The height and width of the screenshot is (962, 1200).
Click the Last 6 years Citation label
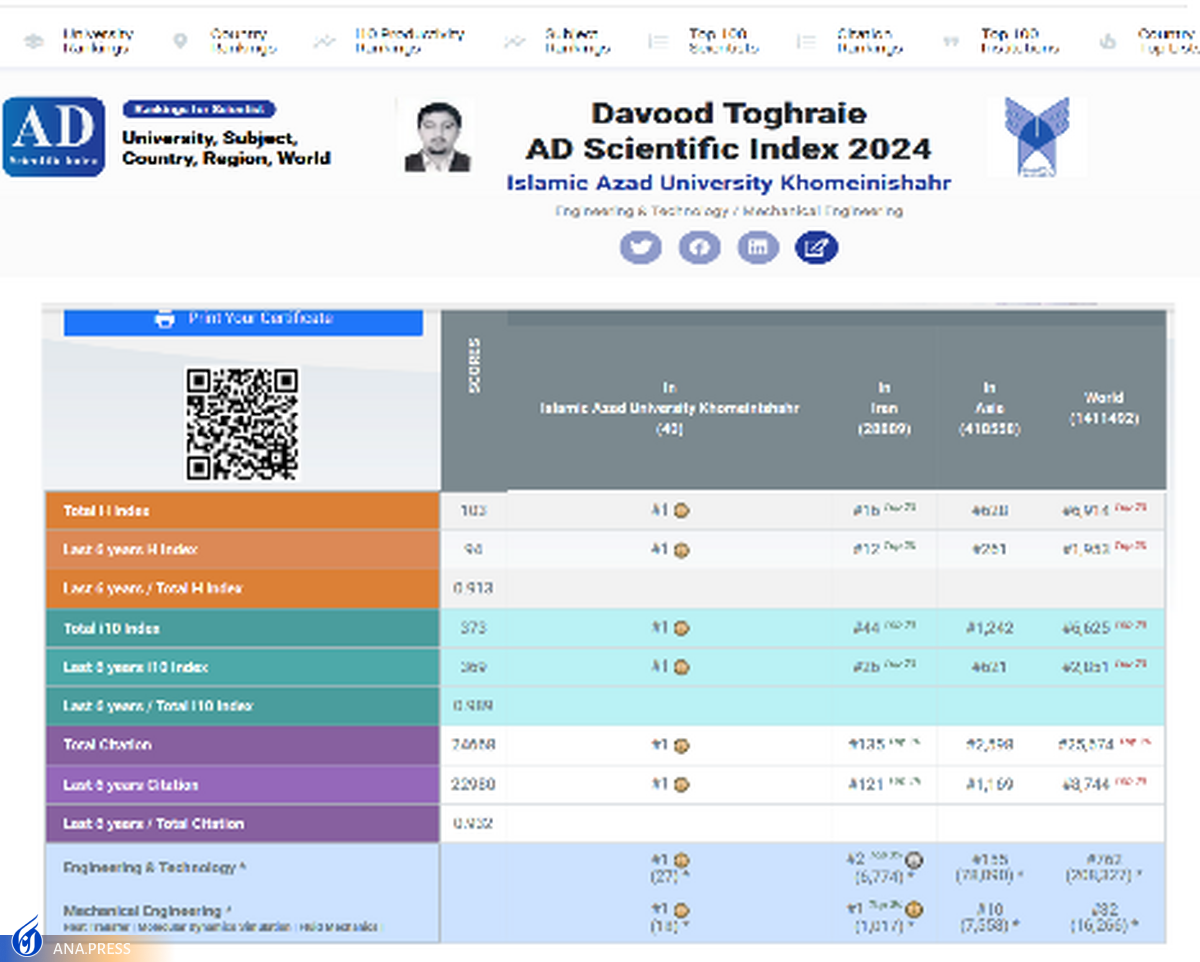(131, 785)
